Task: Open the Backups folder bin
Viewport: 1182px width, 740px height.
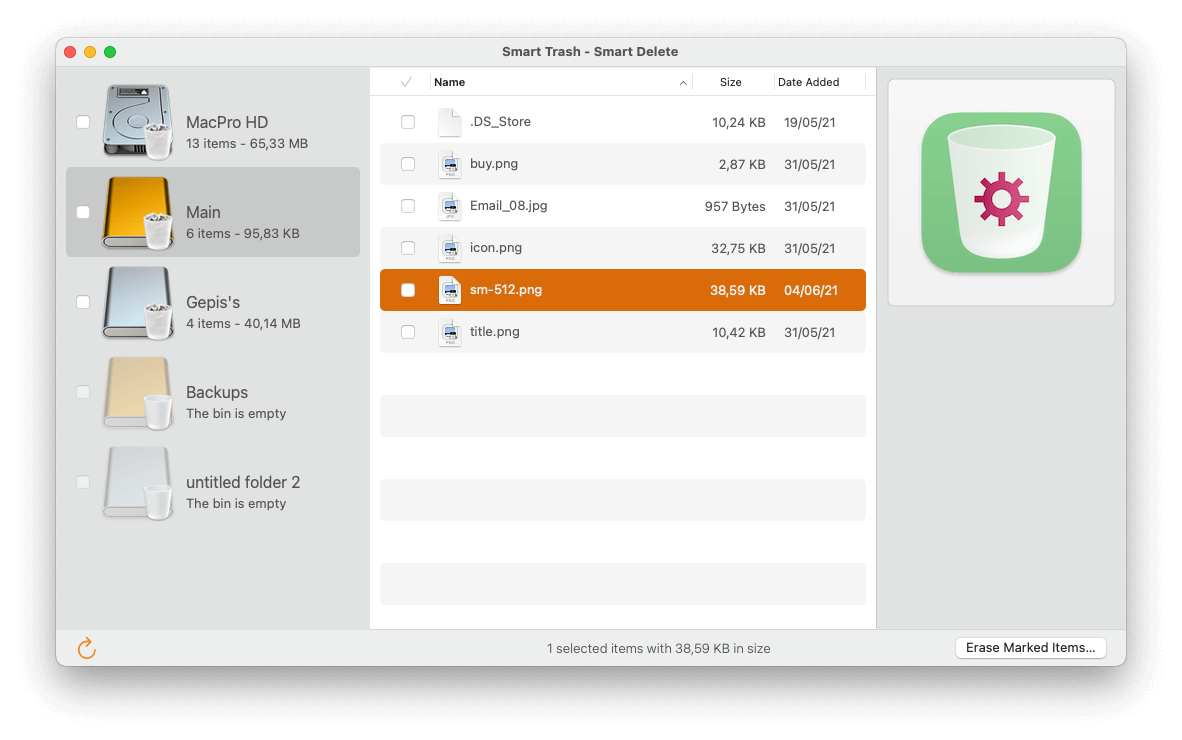Action: 137,395
